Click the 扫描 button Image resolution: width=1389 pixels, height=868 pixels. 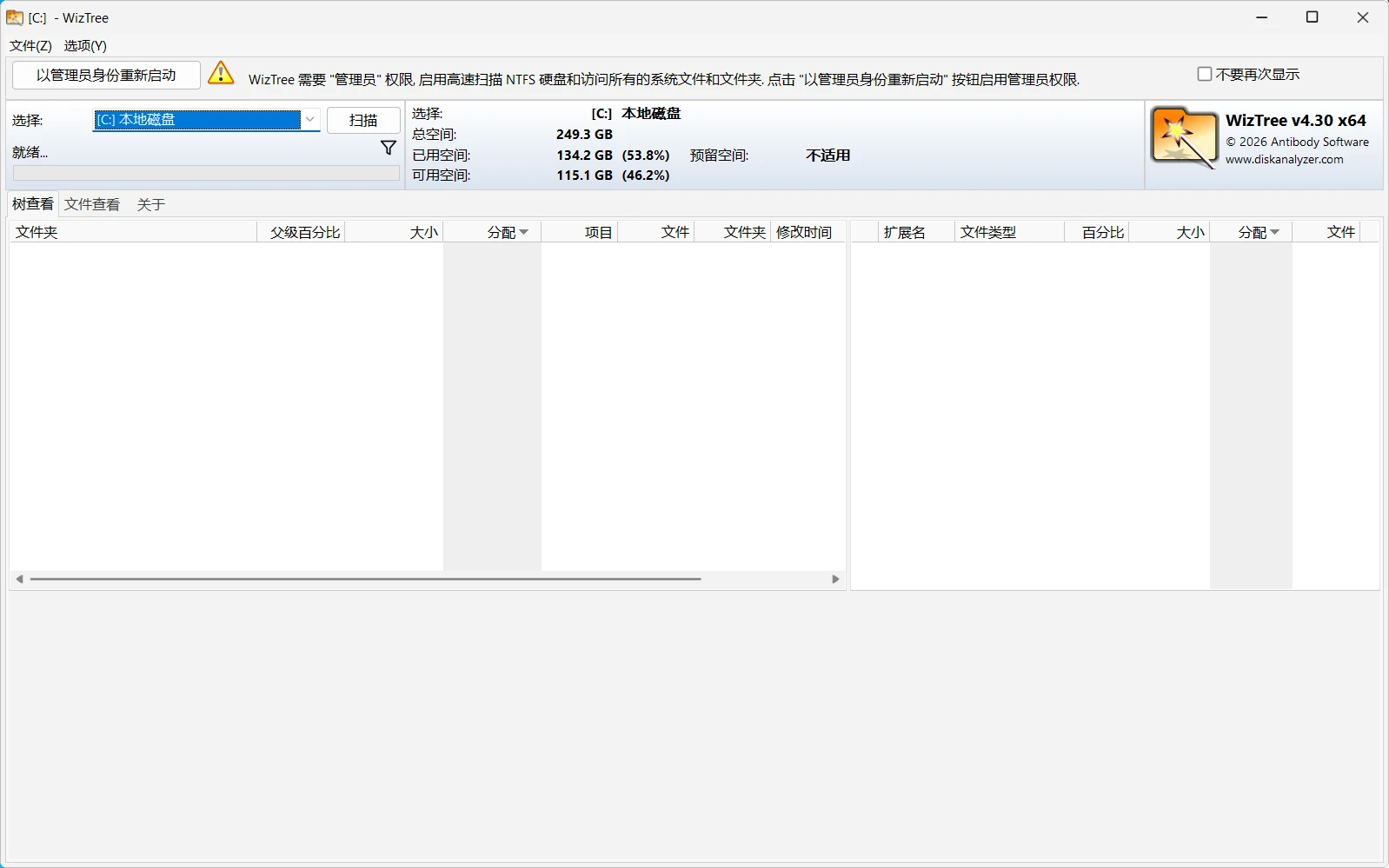click(x=363, y=120)
